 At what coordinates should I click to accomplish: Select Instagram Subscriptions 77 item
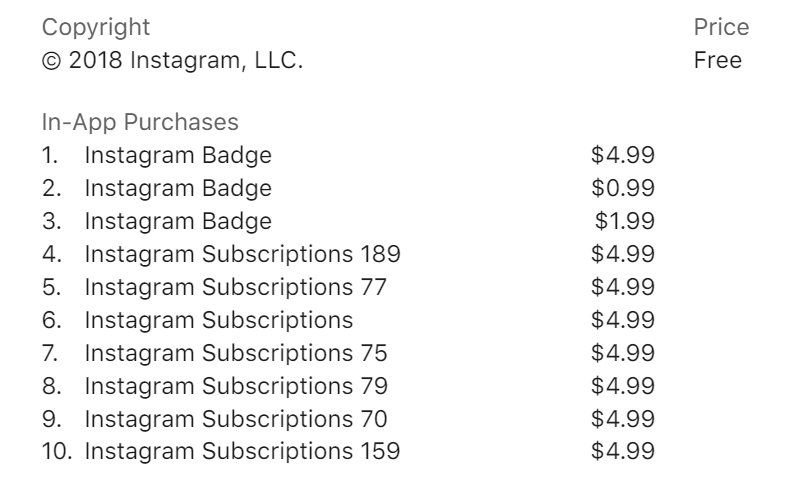(235, 287)
